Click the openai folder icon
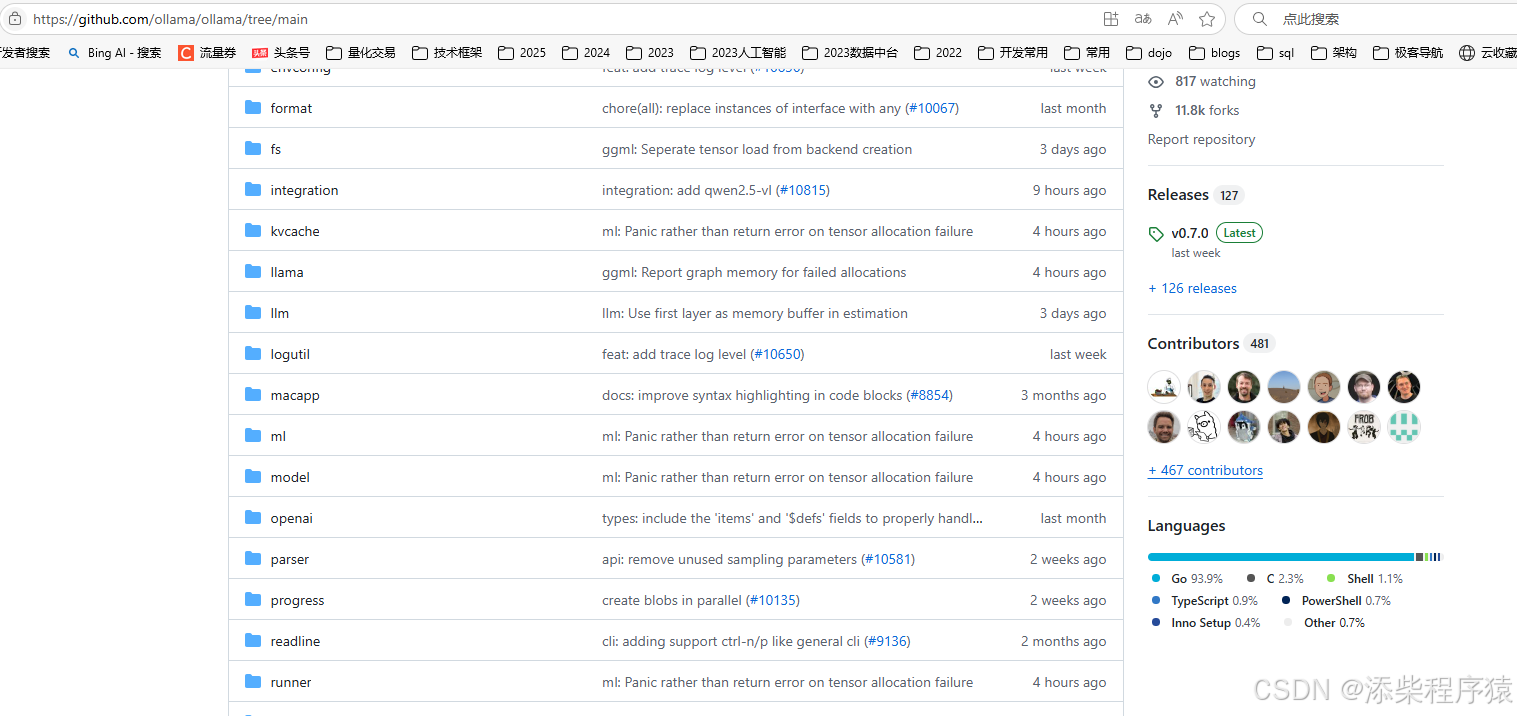 pyautogui.click(x=253, y=517)
